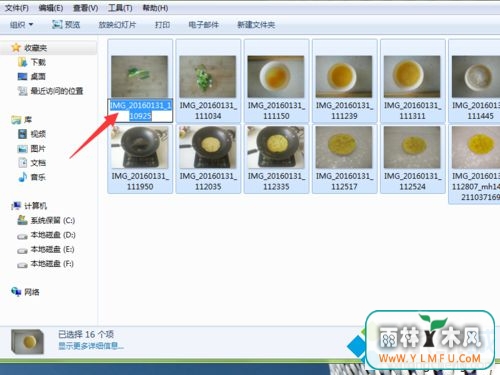Click the 计算机 icon
Viewport: 500px width, 375px height.
pyautogui.click(x=16, y=206)
